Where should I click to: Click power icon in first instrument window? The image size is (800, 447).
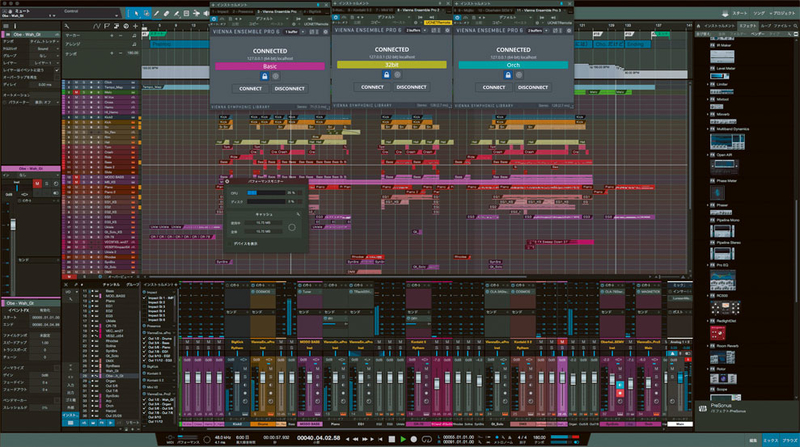[214, 19]
